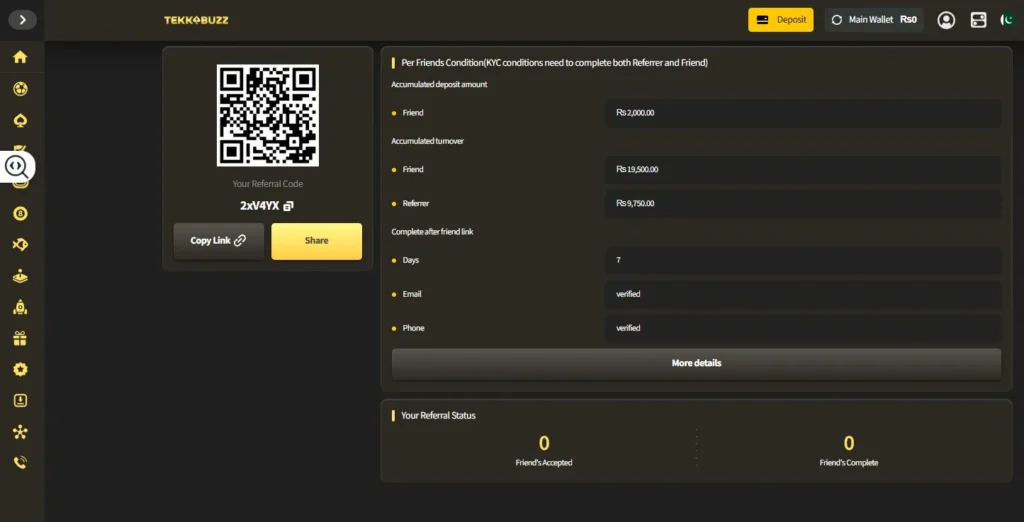Screen dimensions: 1024x522
Task: Click the Friend's Accepted count
Action: (544, 444)
